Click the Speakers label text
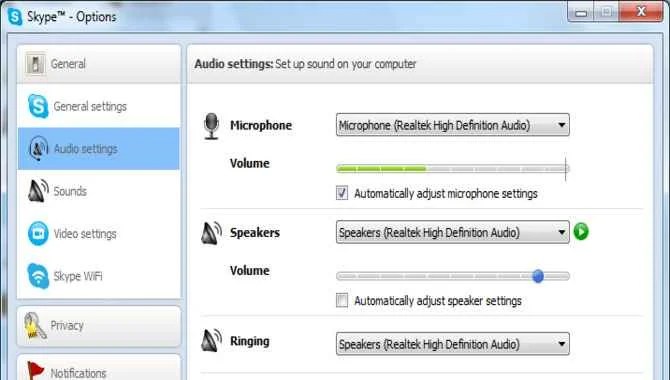The height and width of the screenshot is (380, 670). (x=255, y=233)
